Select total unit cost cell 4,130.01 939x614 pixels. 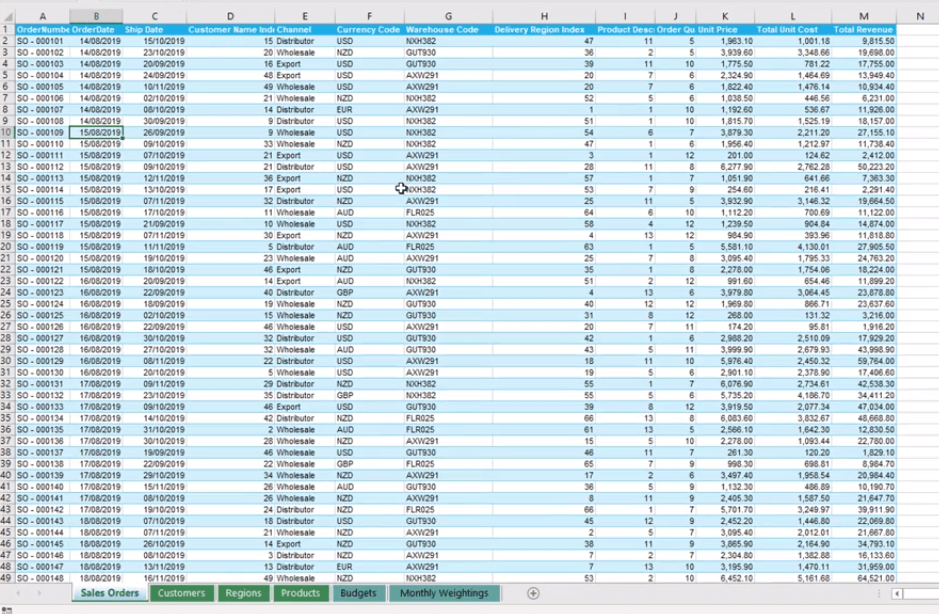[x=793, y=247]
